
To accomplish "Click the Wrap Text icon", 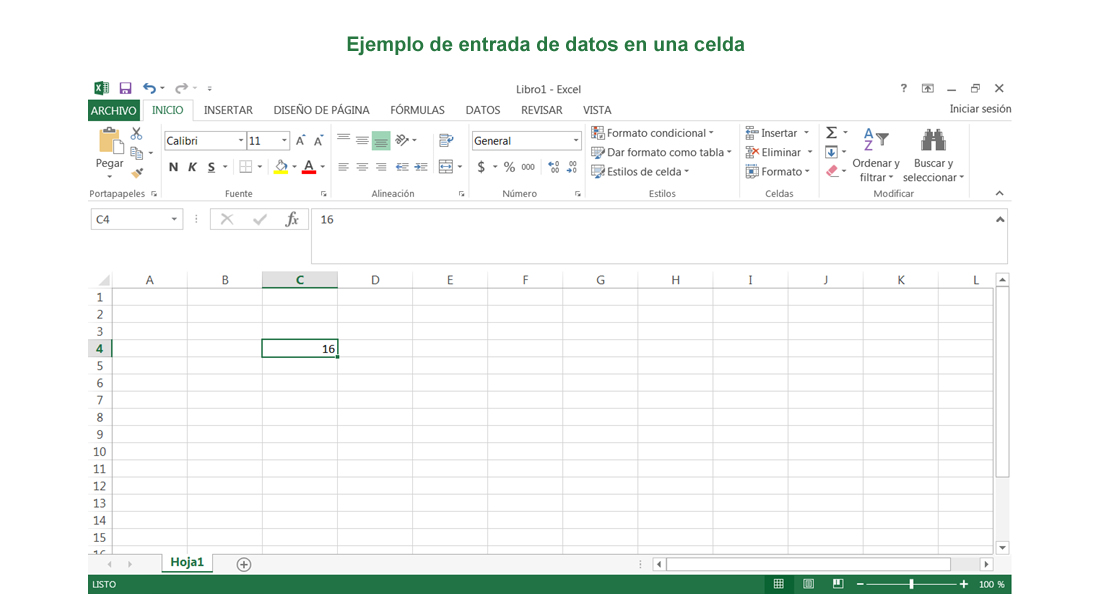I will [445, 140].
